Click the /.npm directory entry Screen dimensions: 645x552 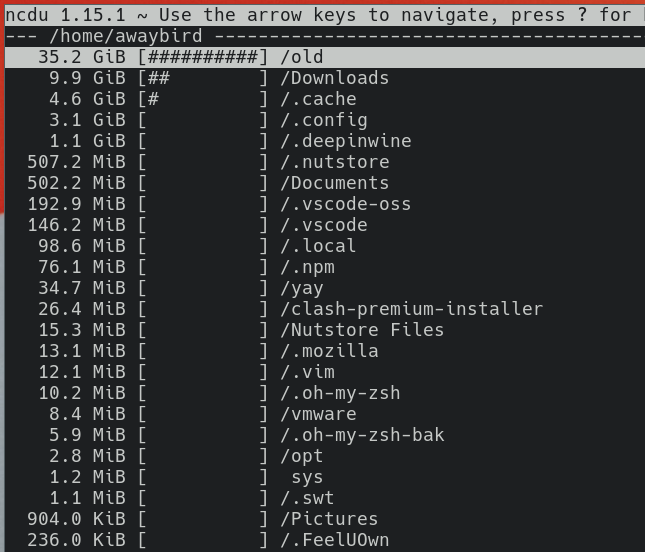tap(325, 267)
